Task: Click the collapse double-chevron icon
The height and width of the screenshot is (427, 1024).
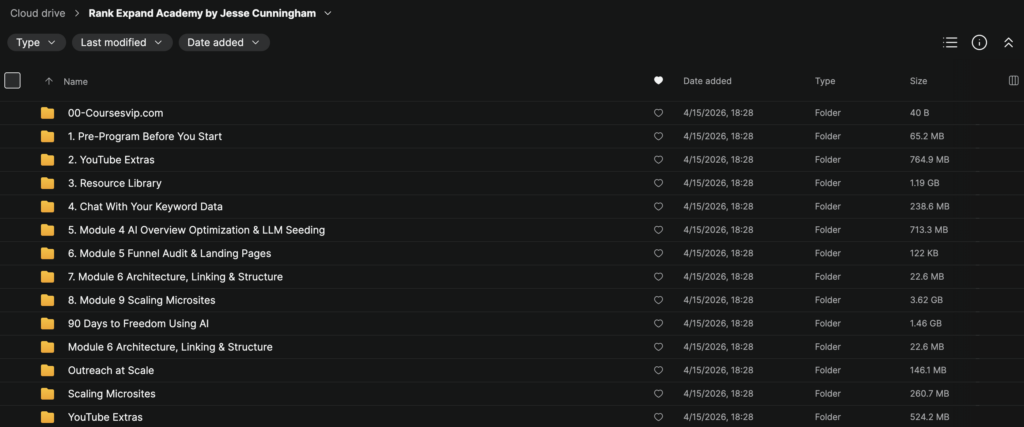Action: (x=1008, y=42)
